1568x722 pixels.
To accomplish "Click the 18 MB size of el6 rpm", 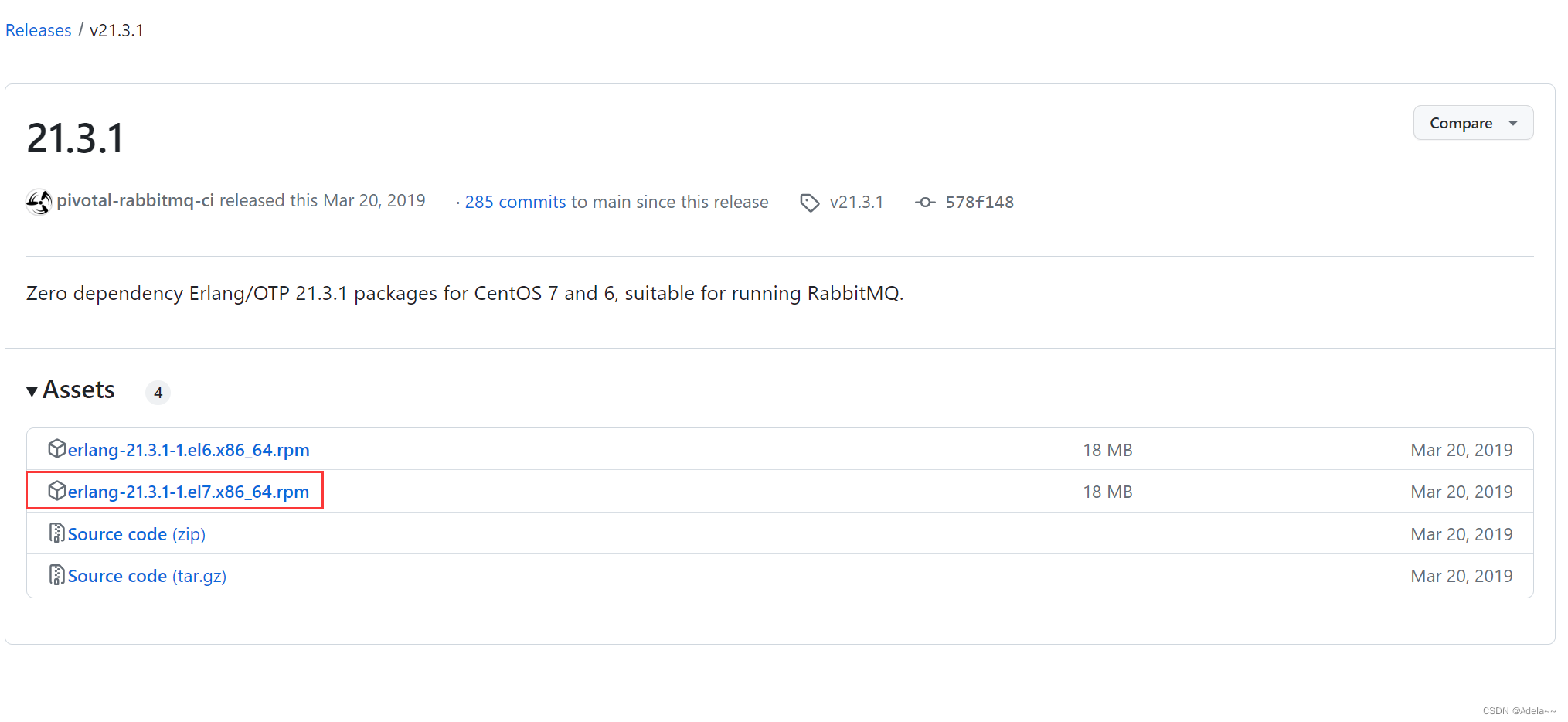I will 1107,450.
